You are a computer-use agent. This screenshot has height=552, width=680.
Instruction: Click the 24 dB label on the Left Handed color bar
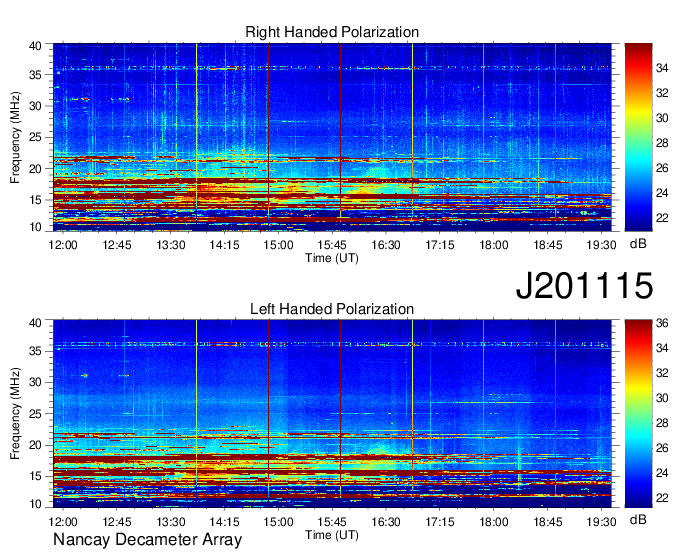tap(662, 473)
